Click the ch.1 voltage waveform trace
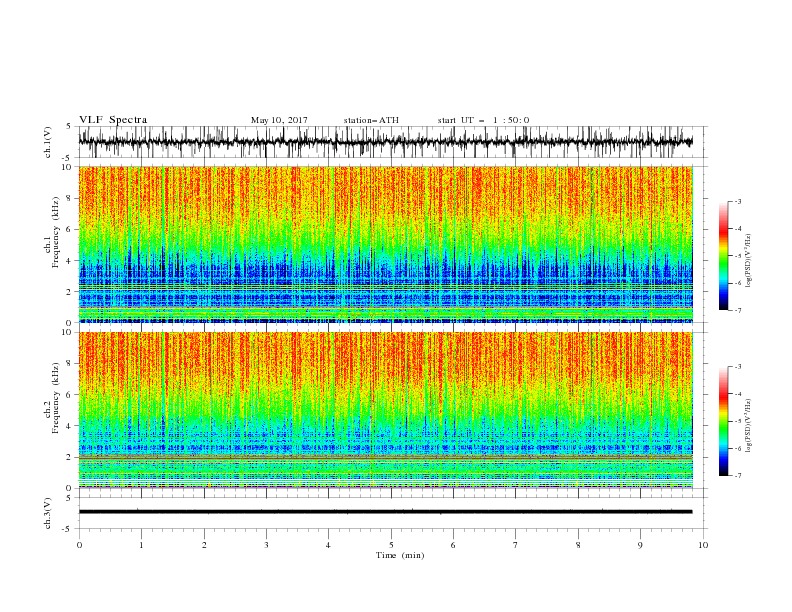792x612 pixels. [x=385, y=142]
